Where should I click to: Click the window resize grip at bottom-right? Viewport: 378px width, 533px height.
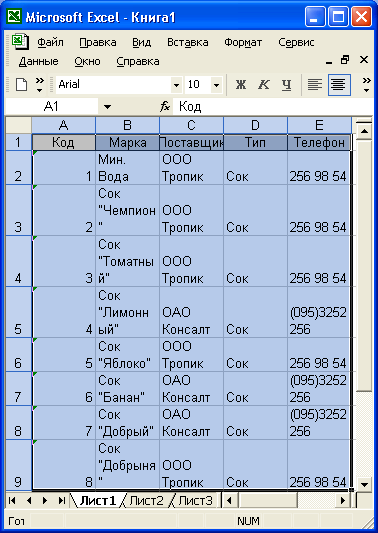[367, 523]
